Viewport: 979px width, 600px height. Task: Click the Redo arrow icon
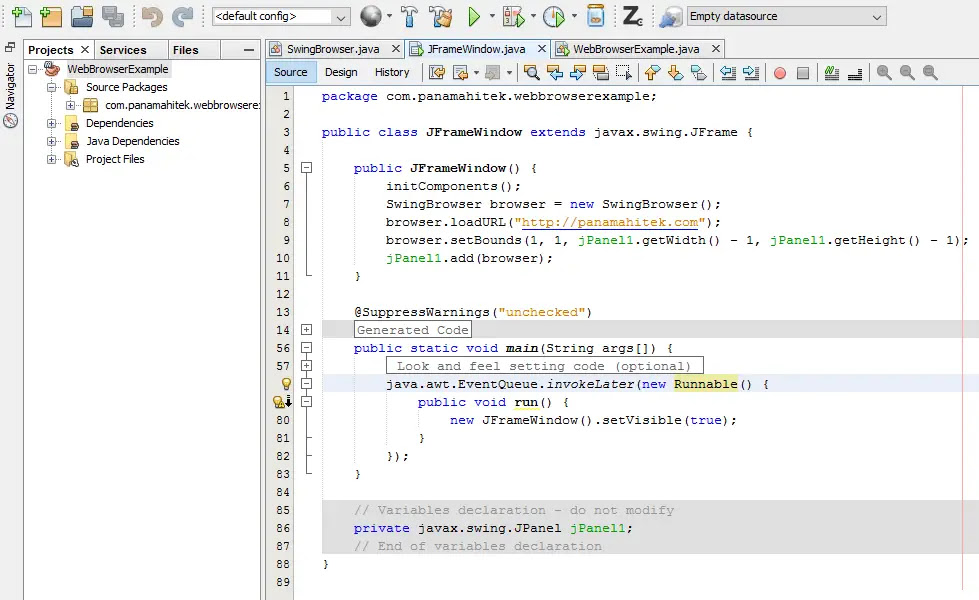pyautogui.click(x=182, y=17)
